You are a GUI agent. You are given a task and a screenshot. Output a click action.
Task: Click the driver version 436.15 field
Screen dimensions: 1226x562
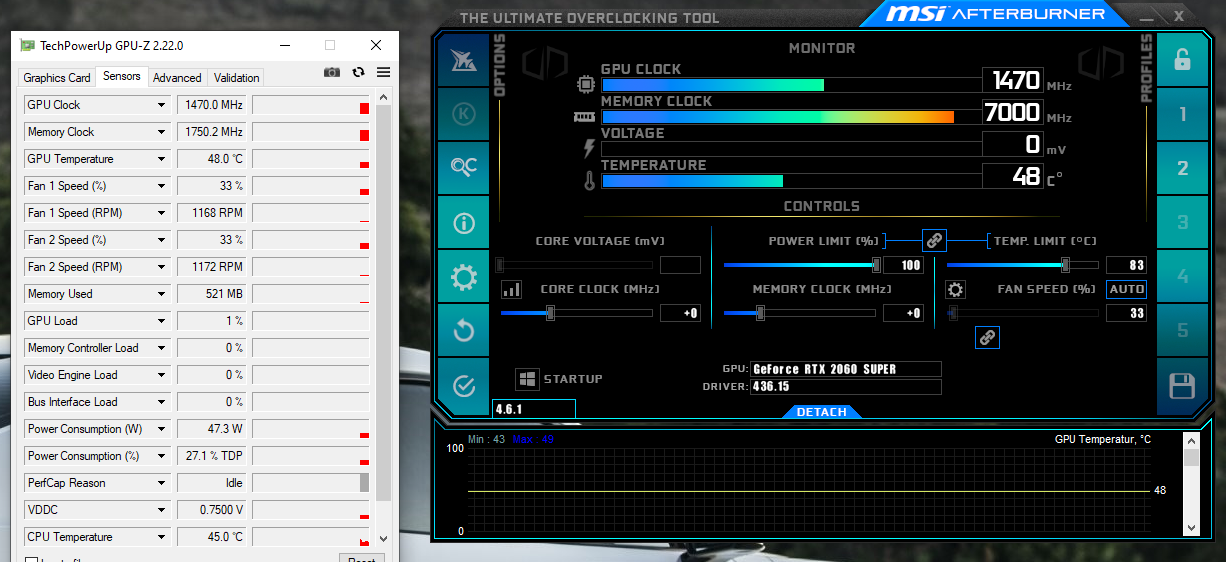[x=845, y=387]
